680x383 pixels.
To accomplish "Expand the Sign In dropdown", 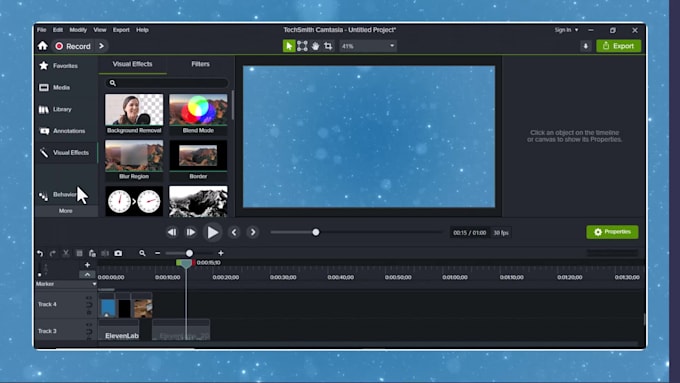I will click(x=566, y=30).
